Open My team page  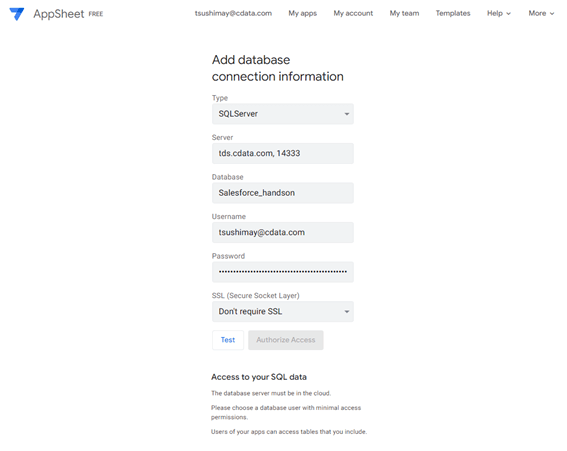coord(404,13)
